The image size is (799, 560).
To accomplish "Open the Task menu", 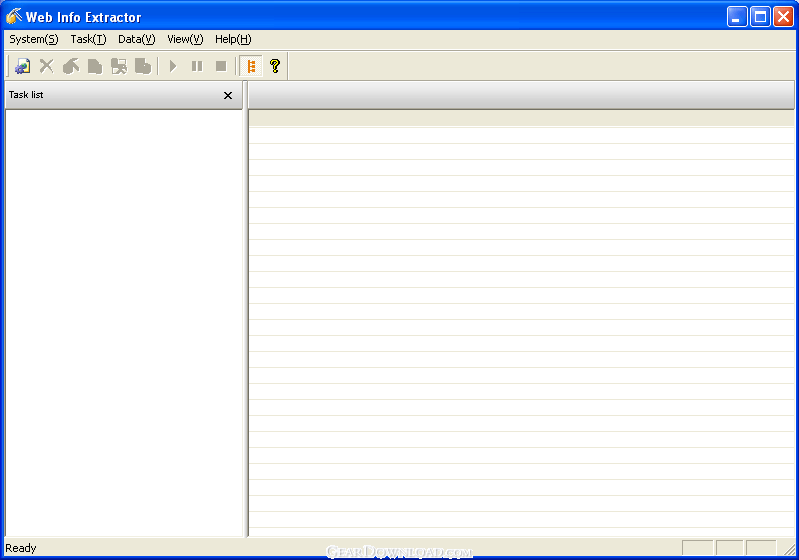I will 88,39.
